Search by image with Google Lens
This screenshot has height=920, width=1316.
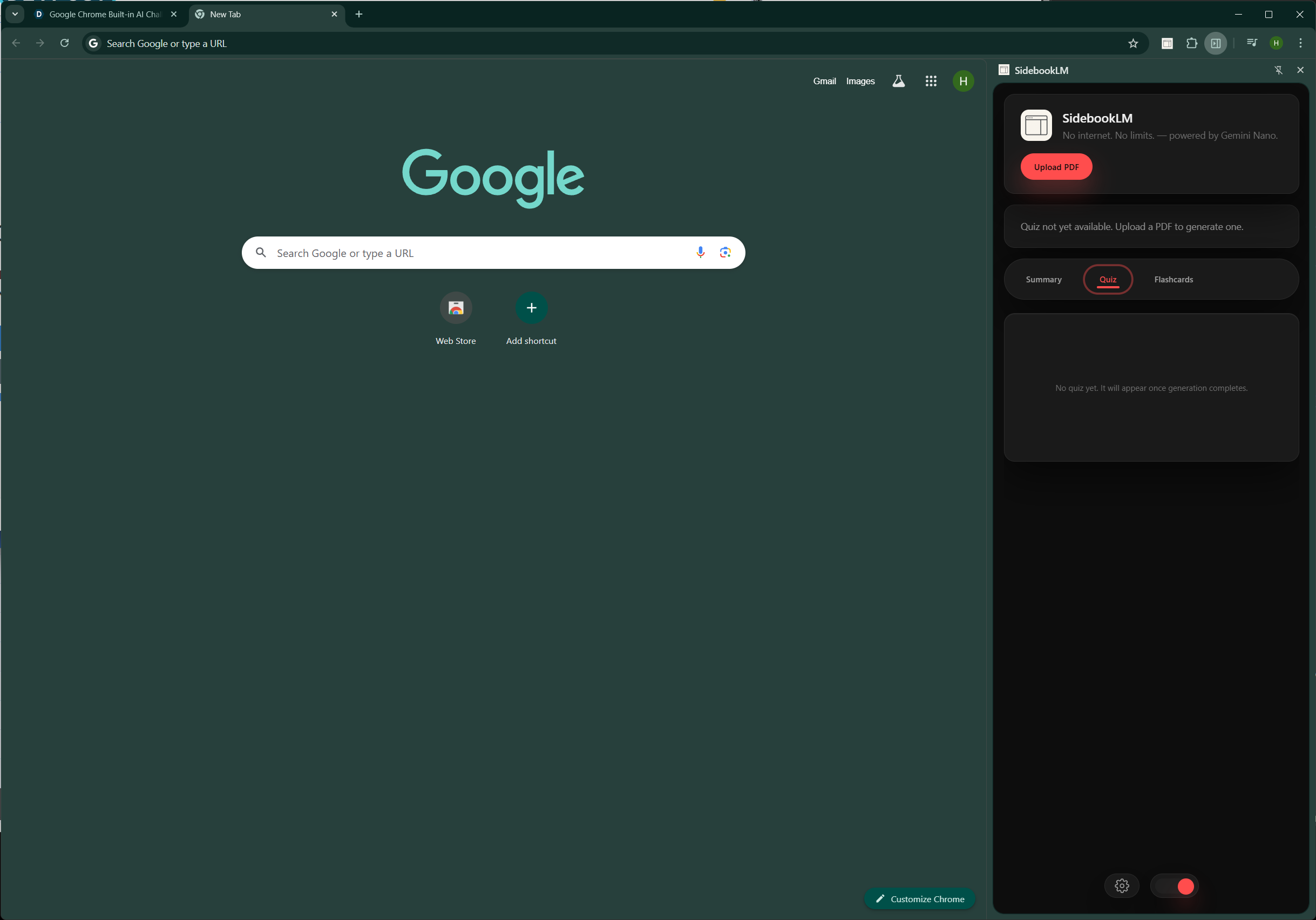click(724, 252)
